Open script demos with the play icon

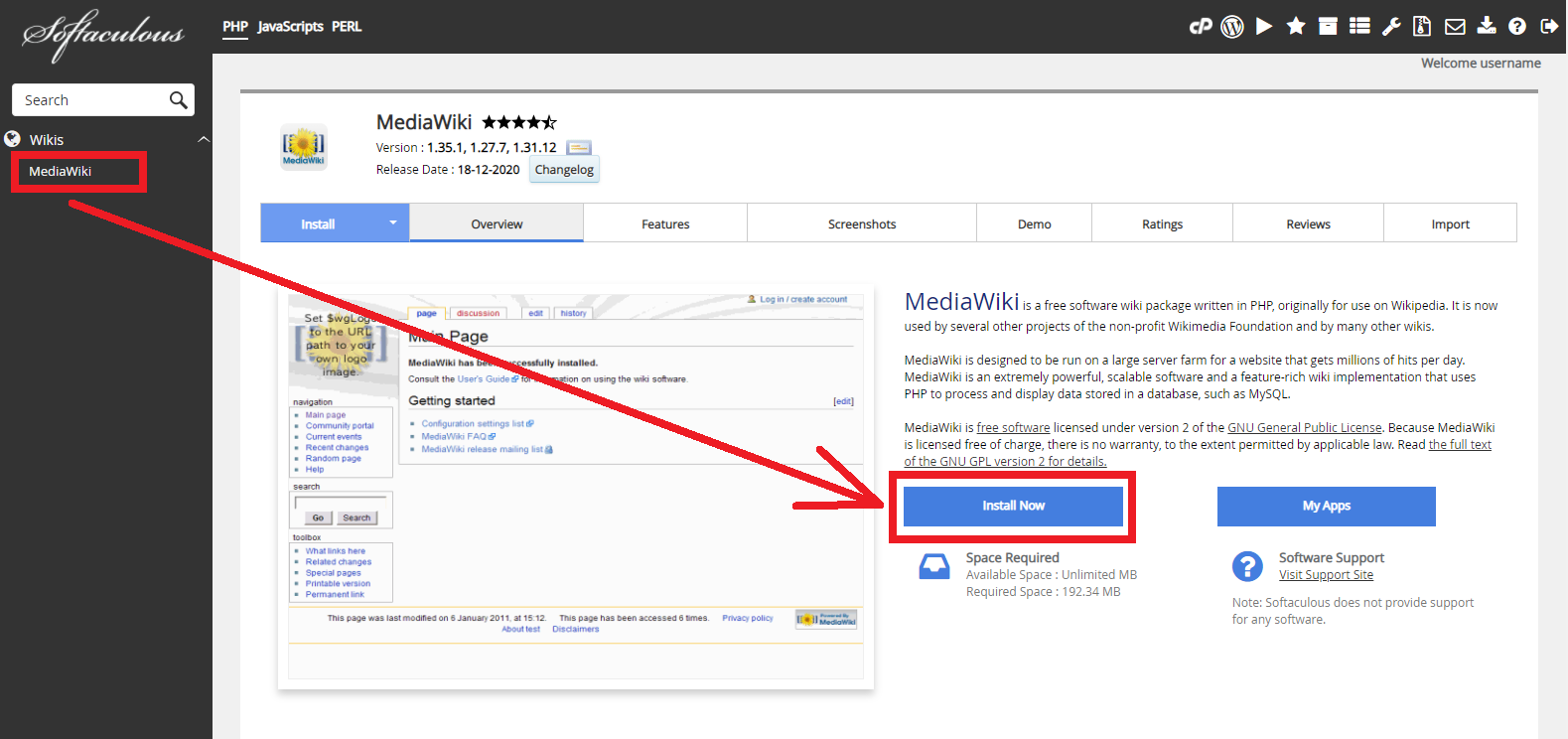pyautogui.click(x=1264, y=27)
